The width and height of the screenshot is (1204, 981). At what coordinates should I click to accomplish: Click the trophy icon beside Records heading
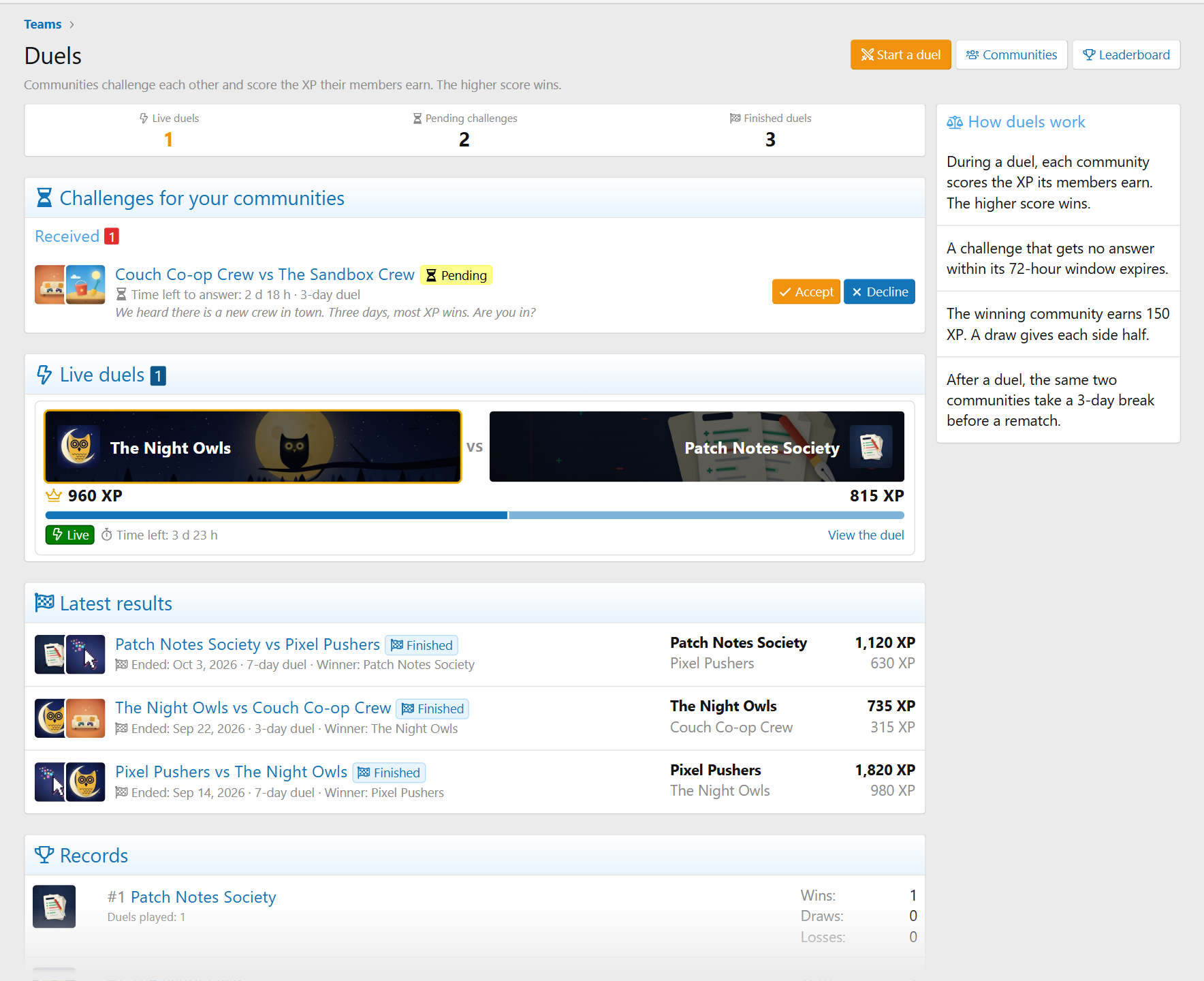pos(44,855)
